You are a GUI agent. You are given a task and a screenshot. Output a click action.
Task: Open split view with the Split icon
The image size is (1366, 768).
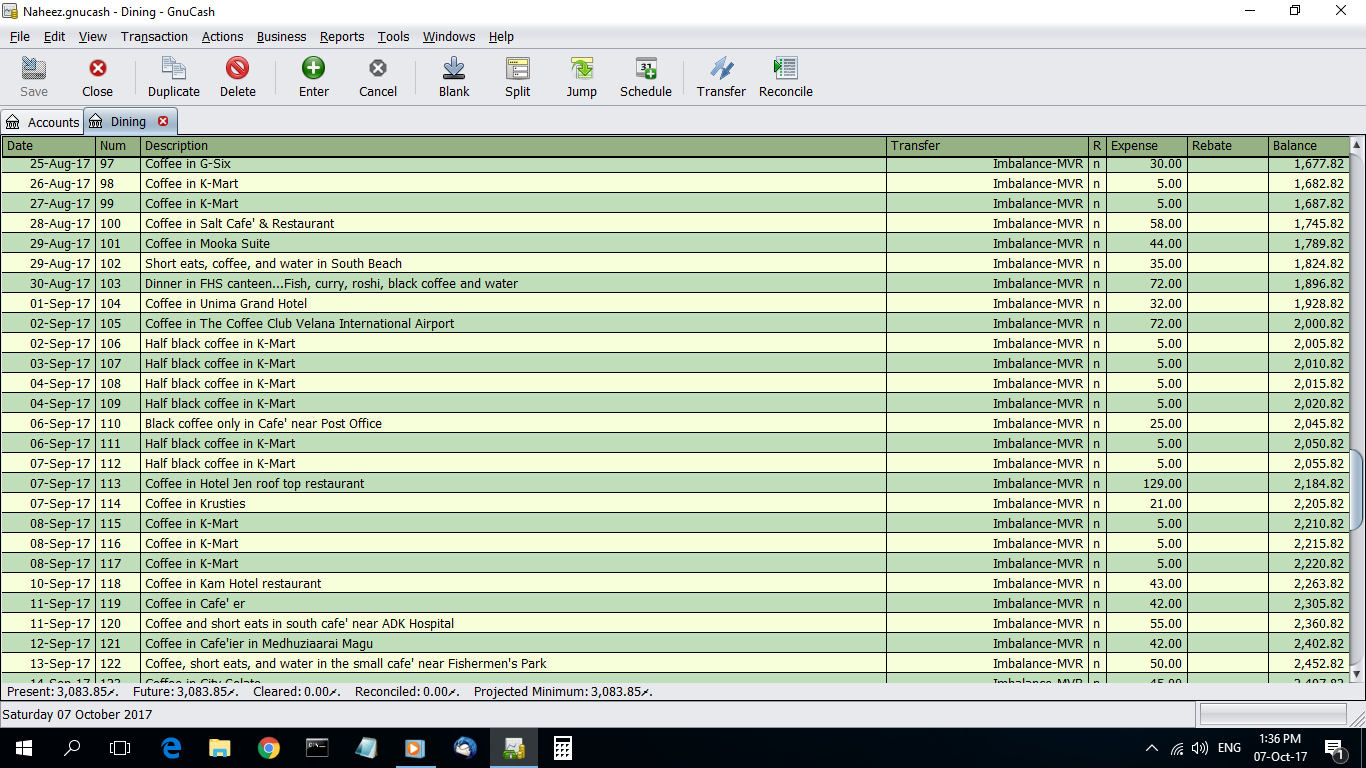click(x=518, y=77)
